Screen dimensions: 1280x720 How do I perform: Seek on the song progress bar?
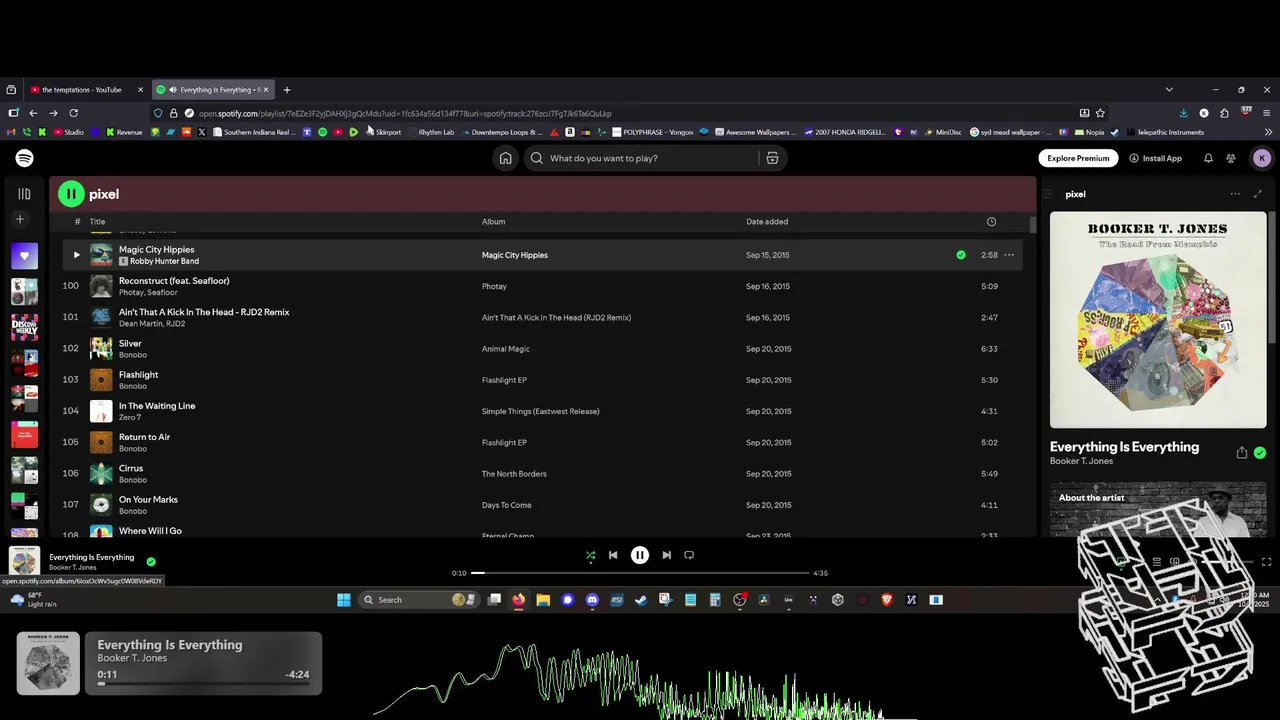tap(640, 573)
